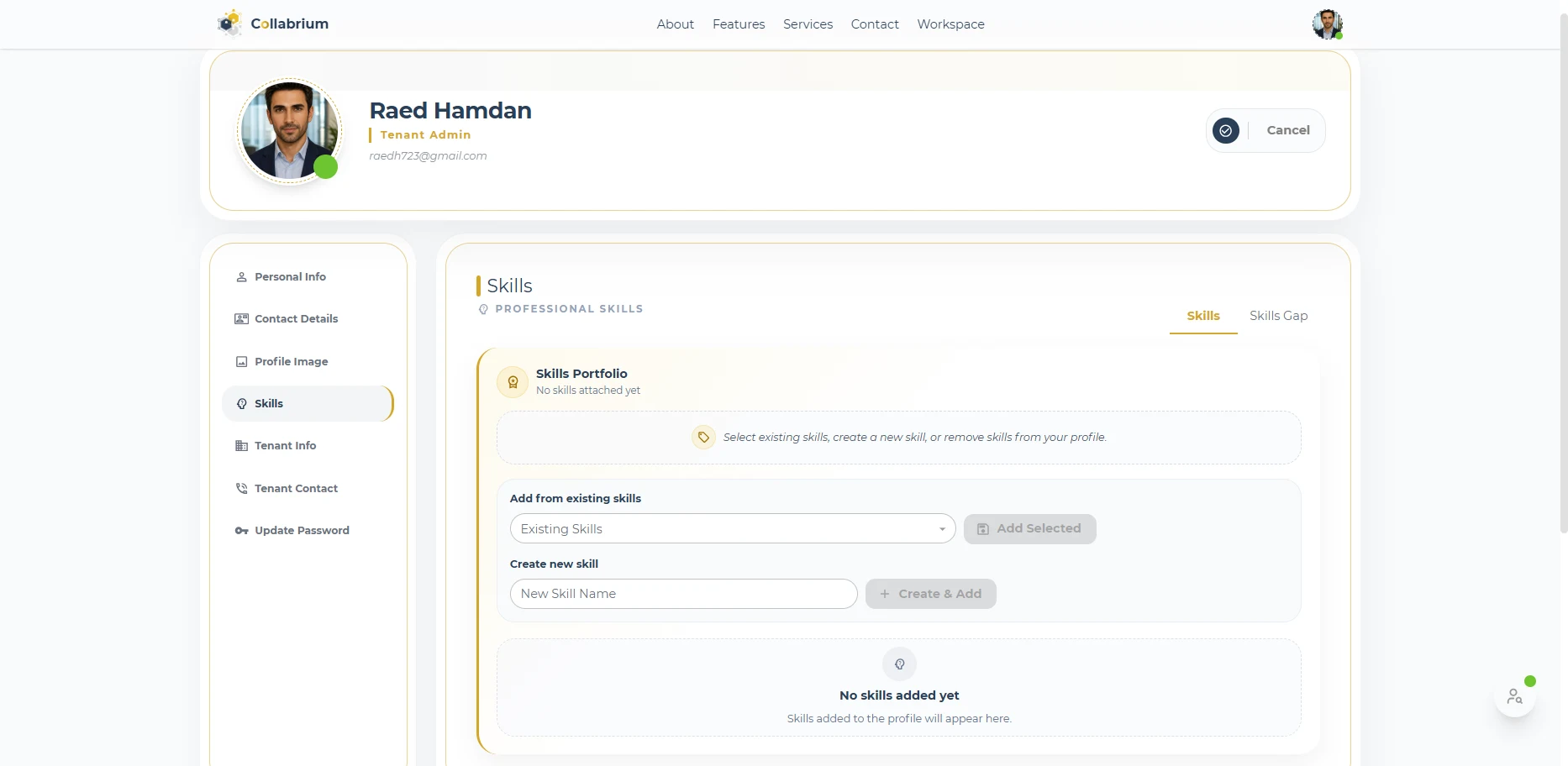This screenshot has width=1568, height=766.
Task: Click the Tenant Admin role label
Action: point(425,135)
